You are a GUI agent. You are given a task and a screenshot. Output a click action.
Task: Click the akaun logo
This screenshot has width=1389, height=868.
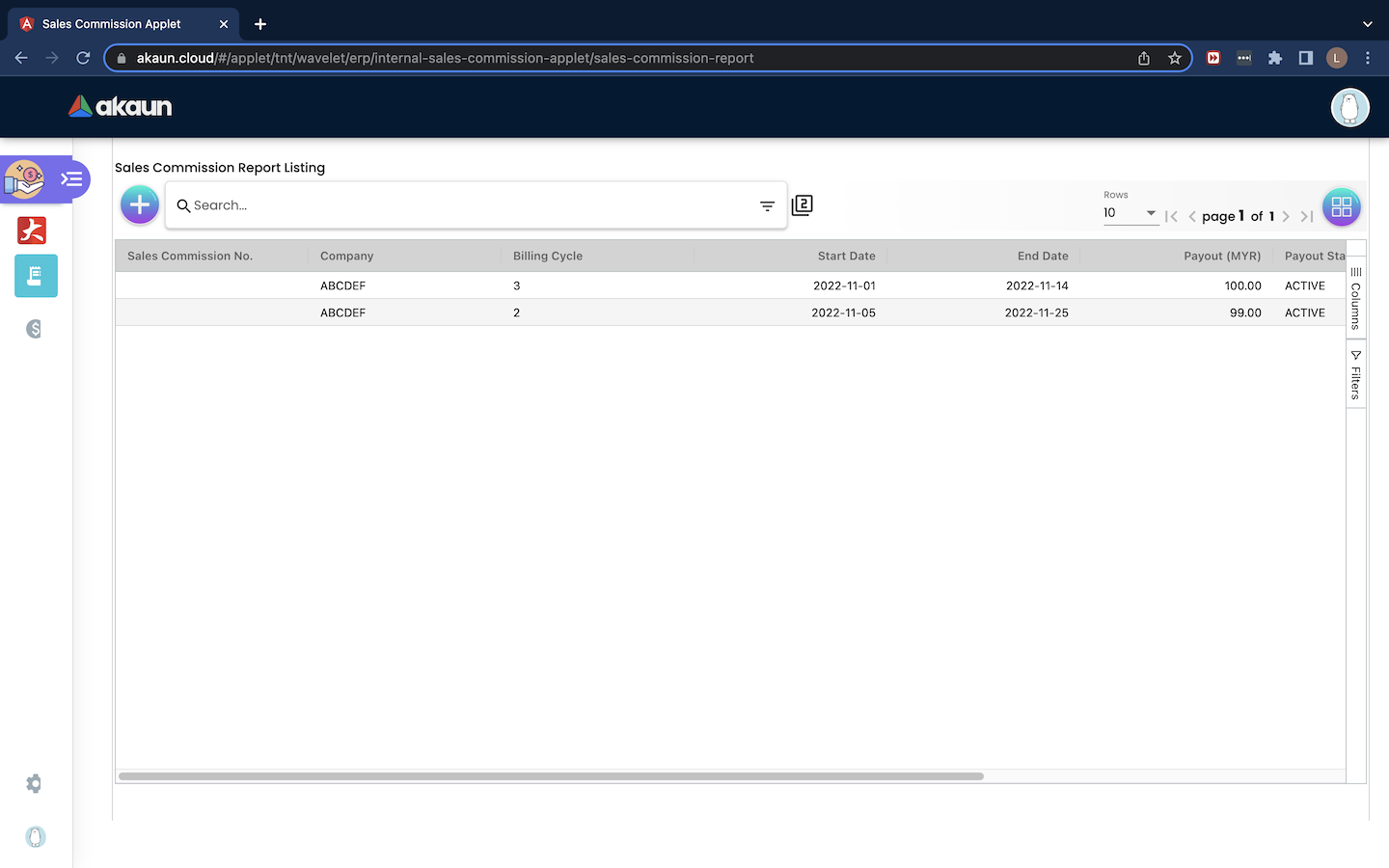click(x=121, y=106)
